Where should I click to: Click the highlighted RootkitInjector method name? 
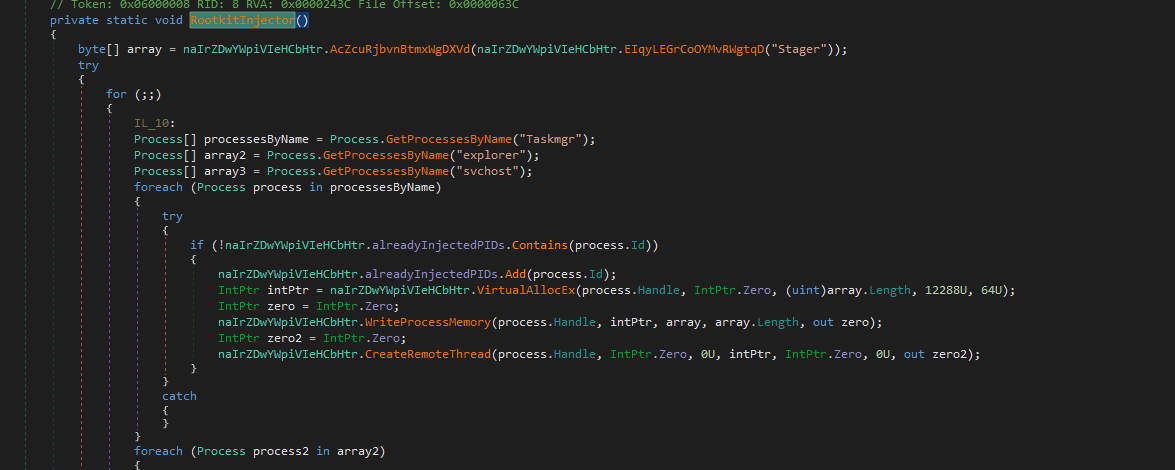[x=242, y=20]
